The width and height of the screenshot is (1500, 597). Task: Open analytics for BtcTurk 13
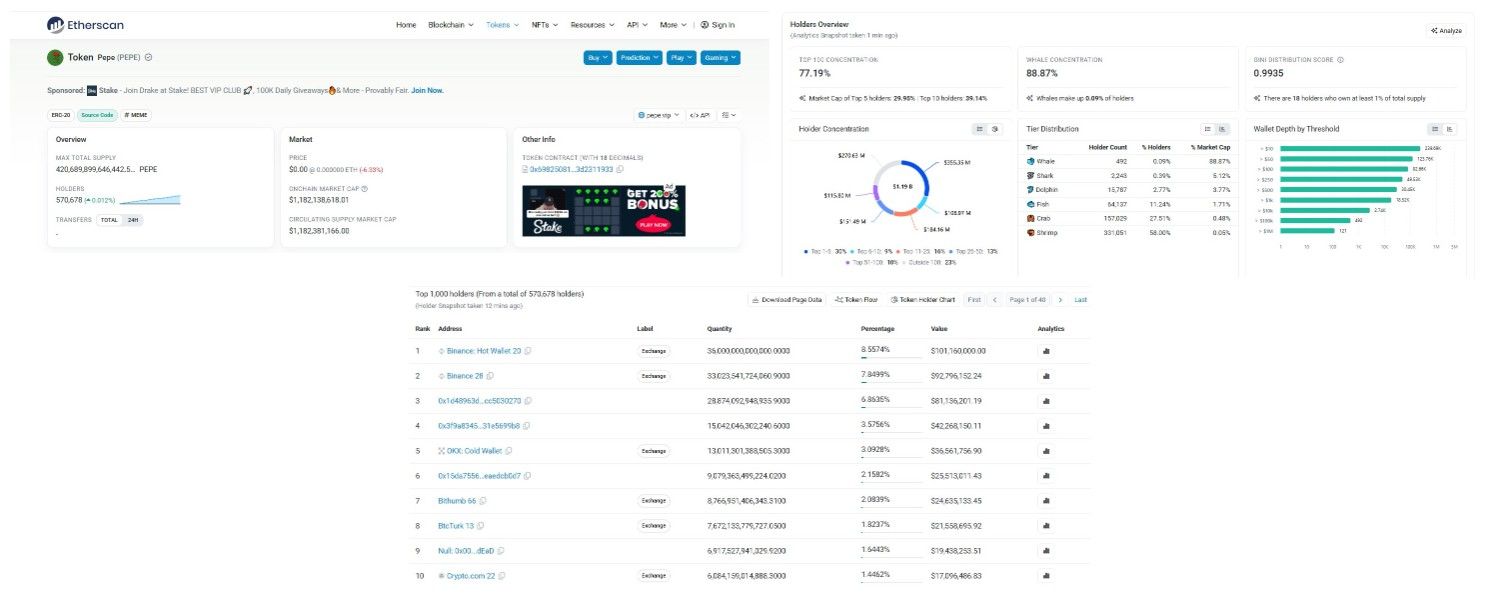tap(1046, 526)
